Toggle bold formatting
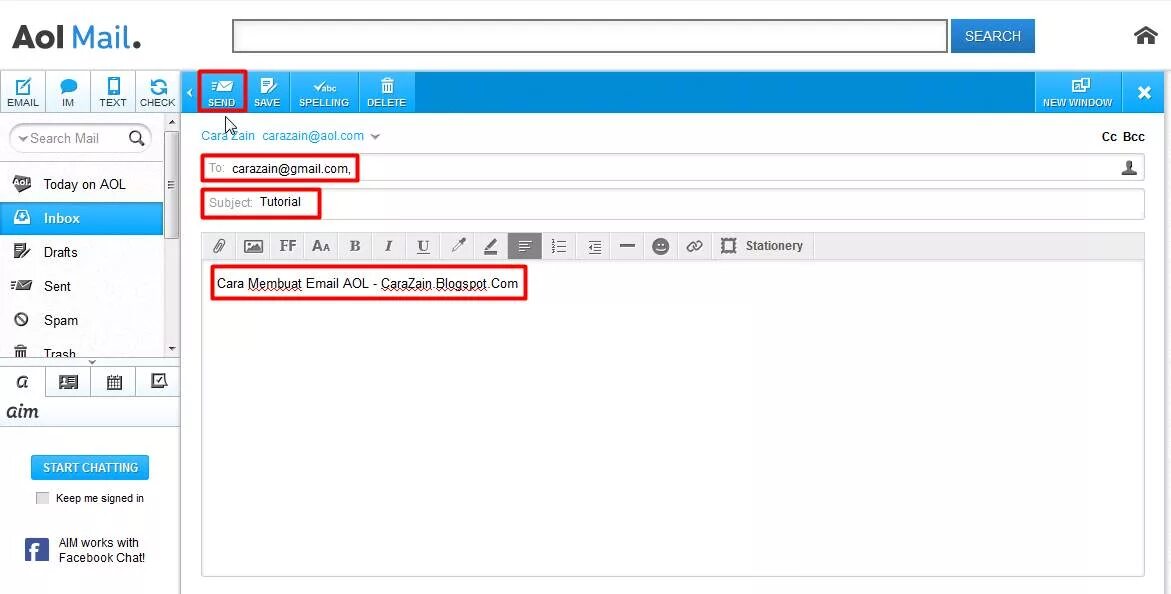Viewport: 1171px width, 594px height. pos(355,246)
